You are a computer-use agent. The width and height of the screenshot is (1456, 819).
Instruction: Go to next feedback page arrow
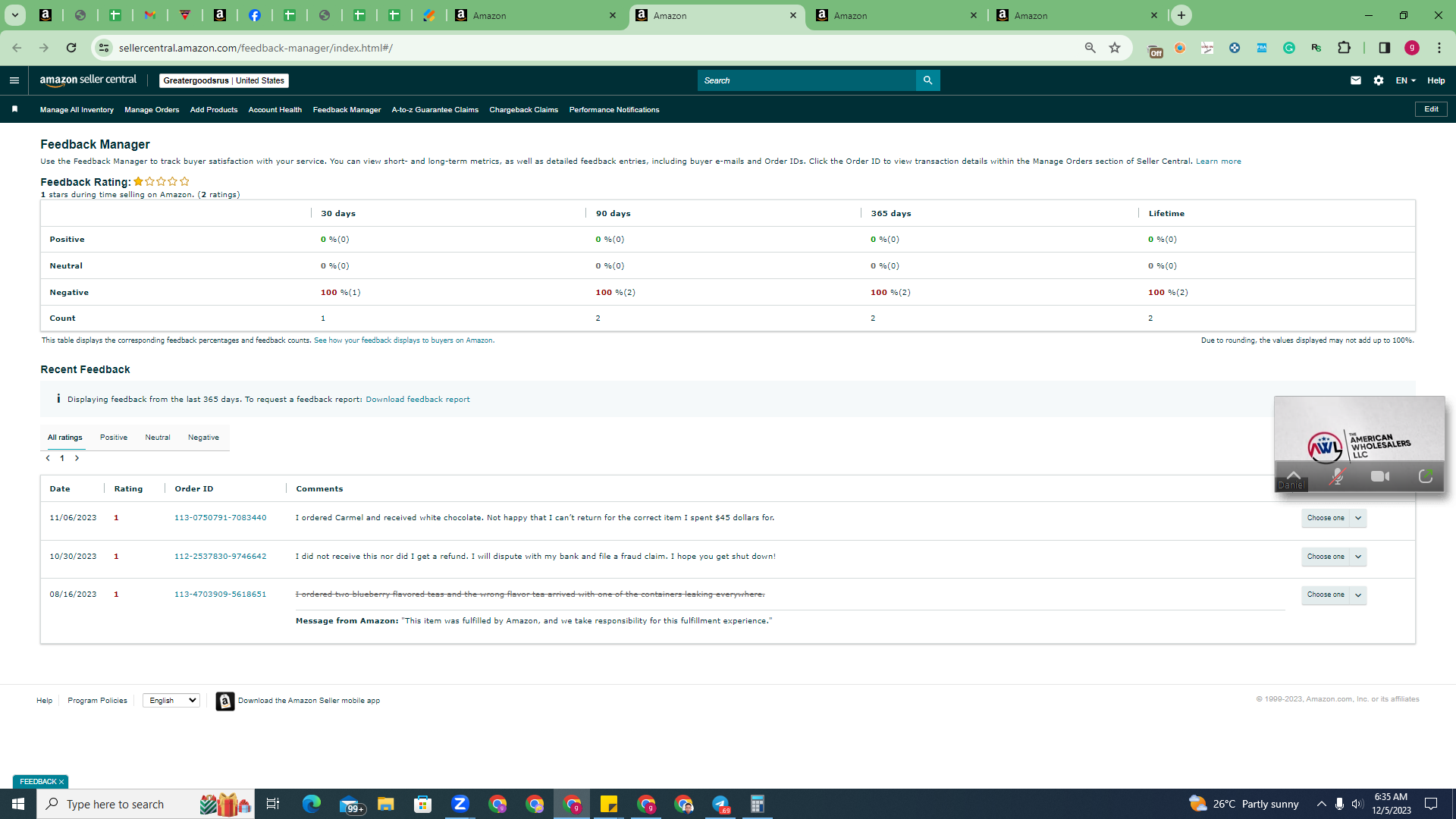point(77,458)
